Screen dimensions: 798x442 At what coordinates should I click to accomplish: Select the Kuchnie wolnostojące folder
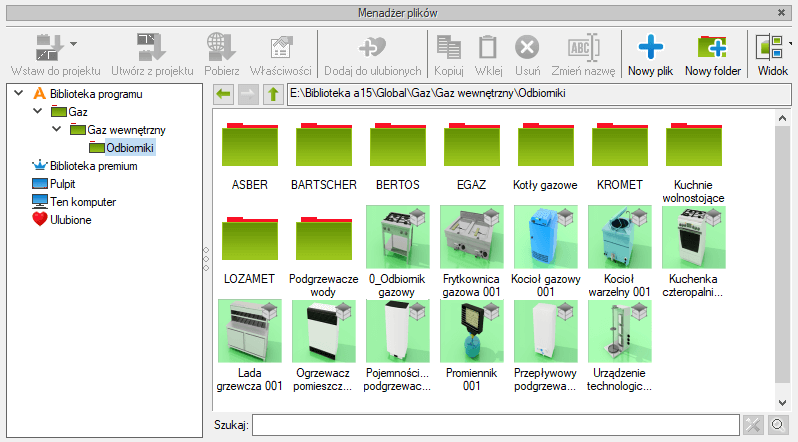694,145
